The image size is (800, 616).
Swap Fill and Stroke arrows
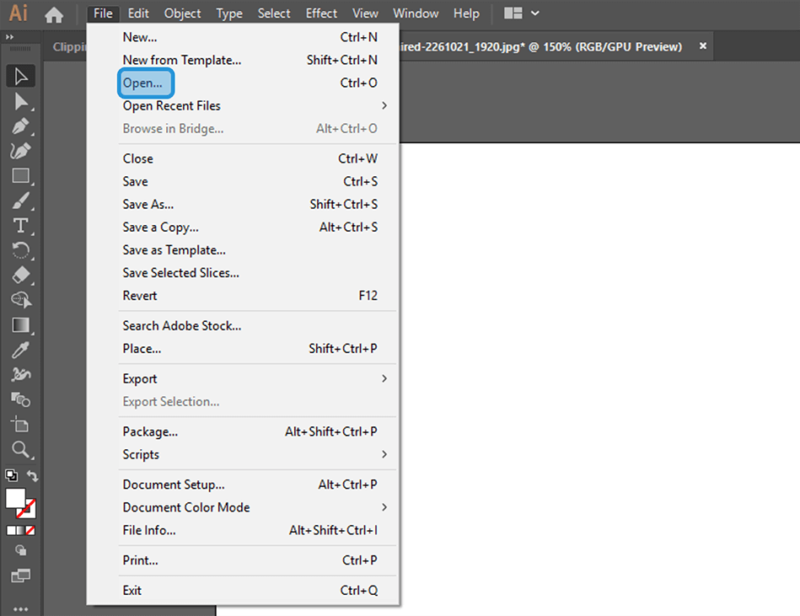click(33, 476)
